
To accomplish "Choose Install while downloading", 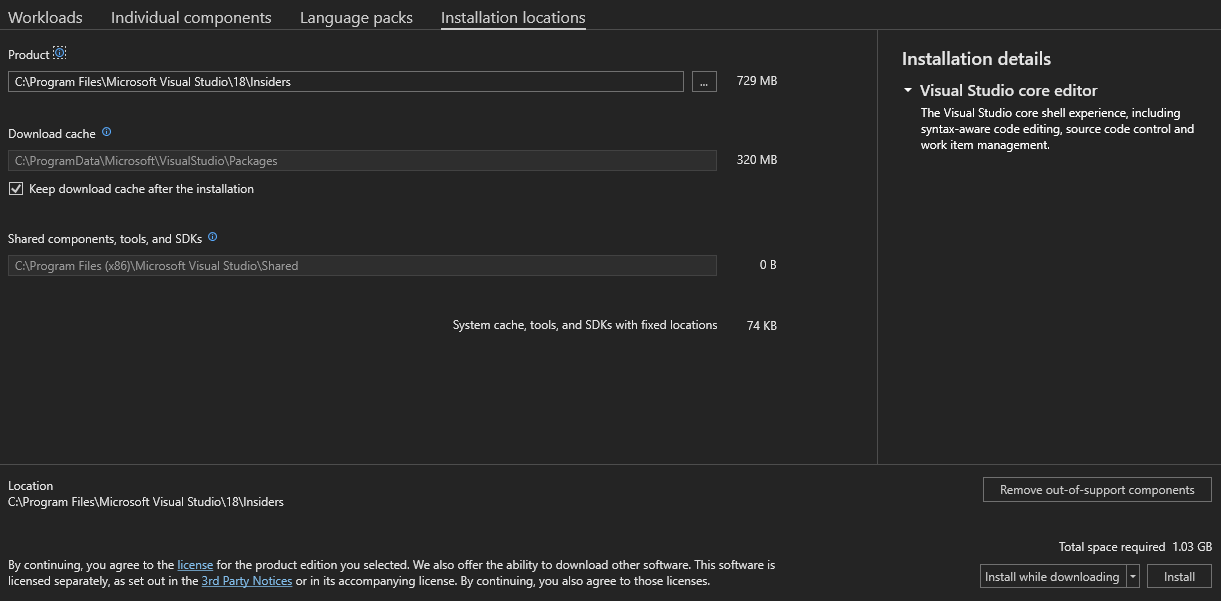I will 1052,576.
